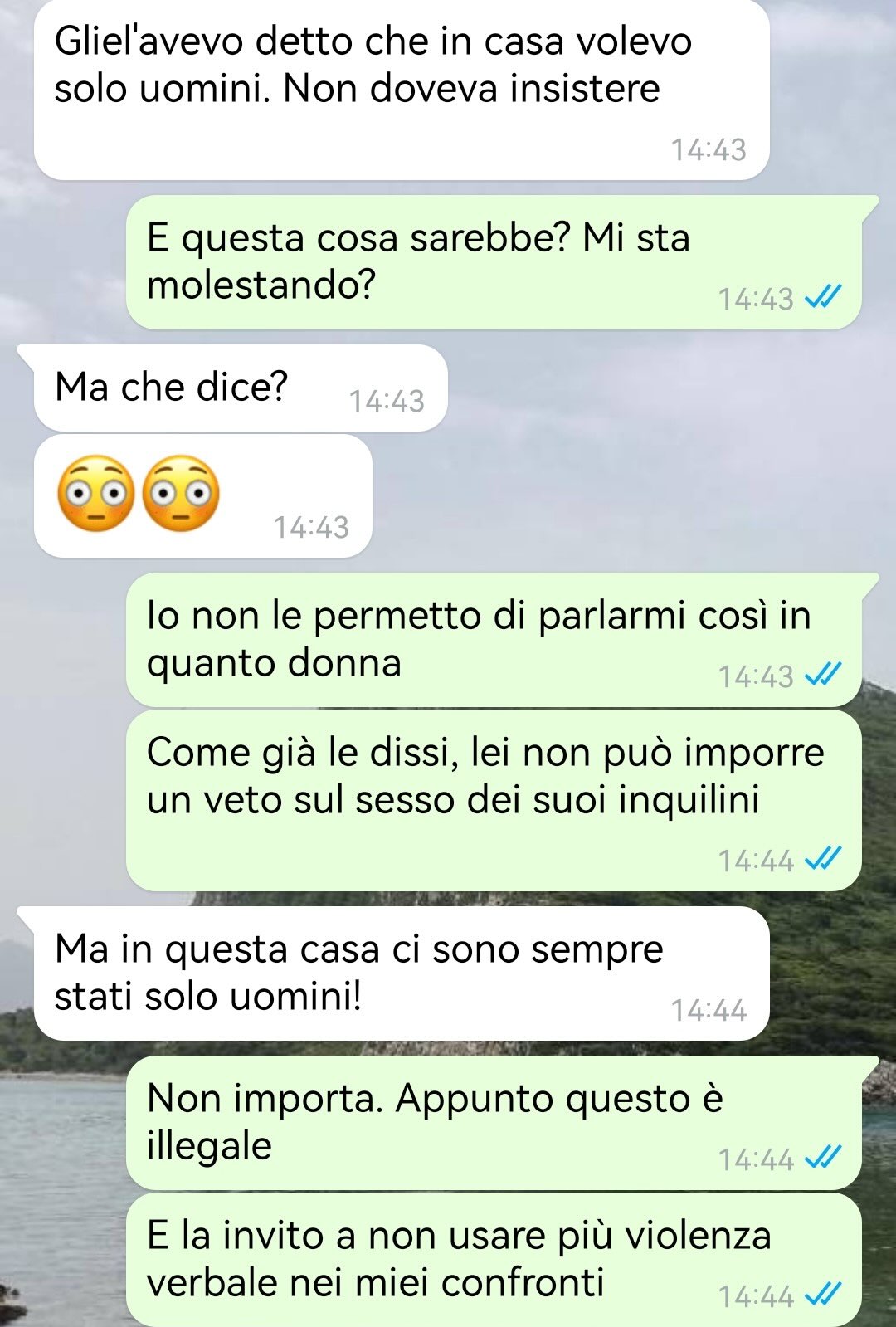Tap the two flushed face emojis message

(202, 495)
